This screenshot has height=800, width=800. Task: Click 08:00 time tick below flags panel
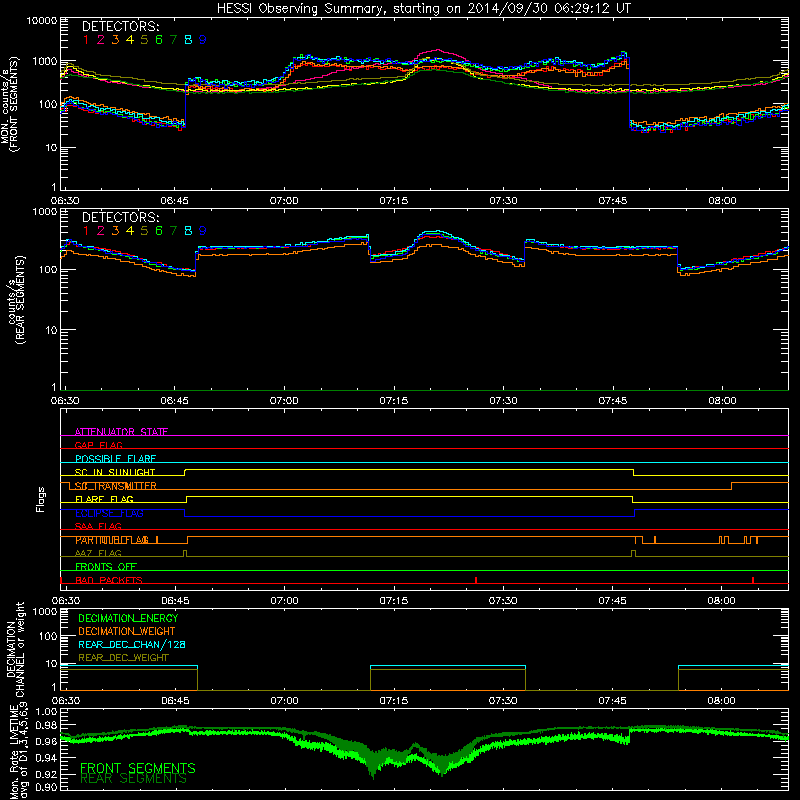pos(722,601)
